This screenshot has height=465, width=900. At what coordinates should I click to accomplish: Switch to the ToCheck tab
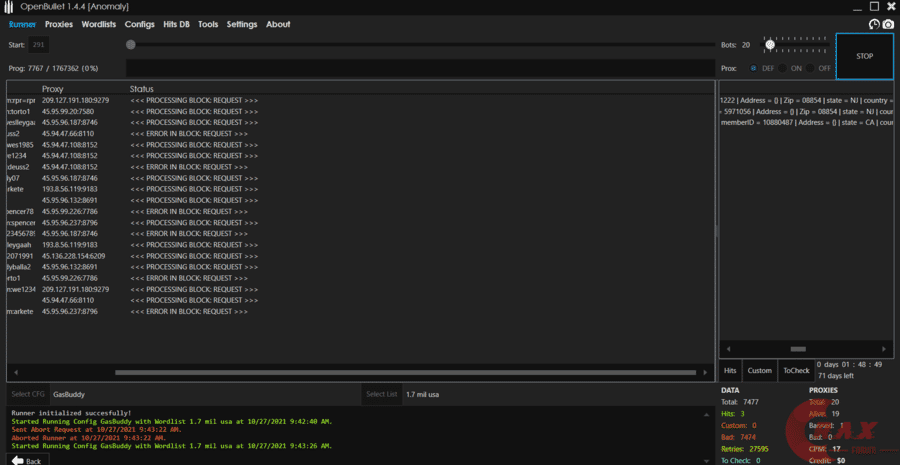point(796,370)
